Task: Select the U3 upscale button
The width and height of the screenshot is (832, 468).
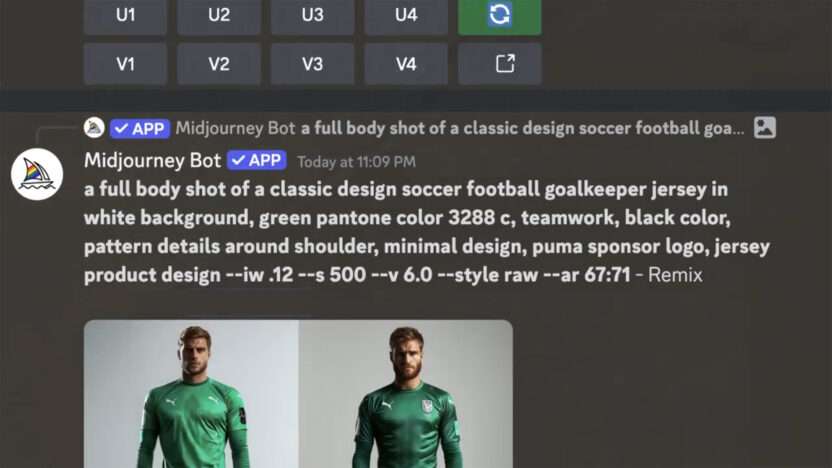Action: [313, 16]
